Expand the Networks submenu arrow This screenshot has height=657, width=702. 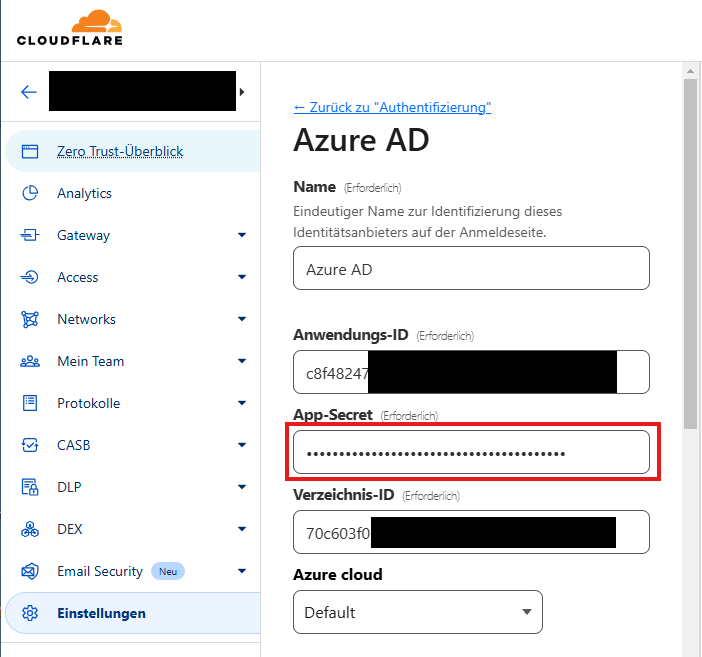242,319
